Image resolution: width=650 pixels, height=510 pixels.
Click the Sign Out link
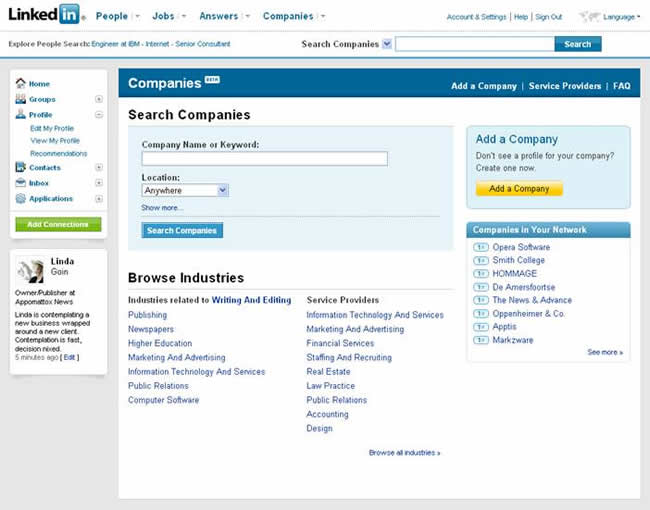[548, 17]
